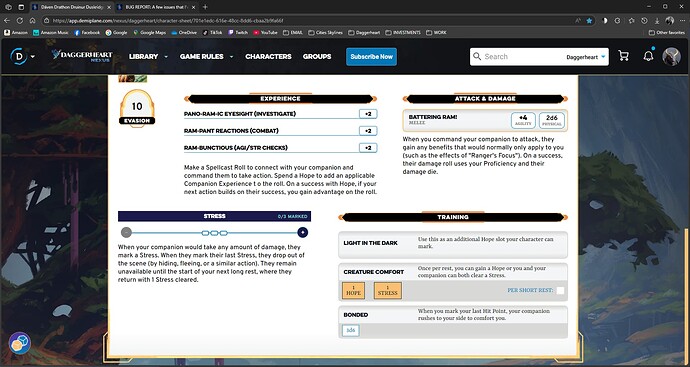Viewport: 690px width, 367px height.
Task: Tick the Per Short Rest checkbox
Action: (560, 290)
